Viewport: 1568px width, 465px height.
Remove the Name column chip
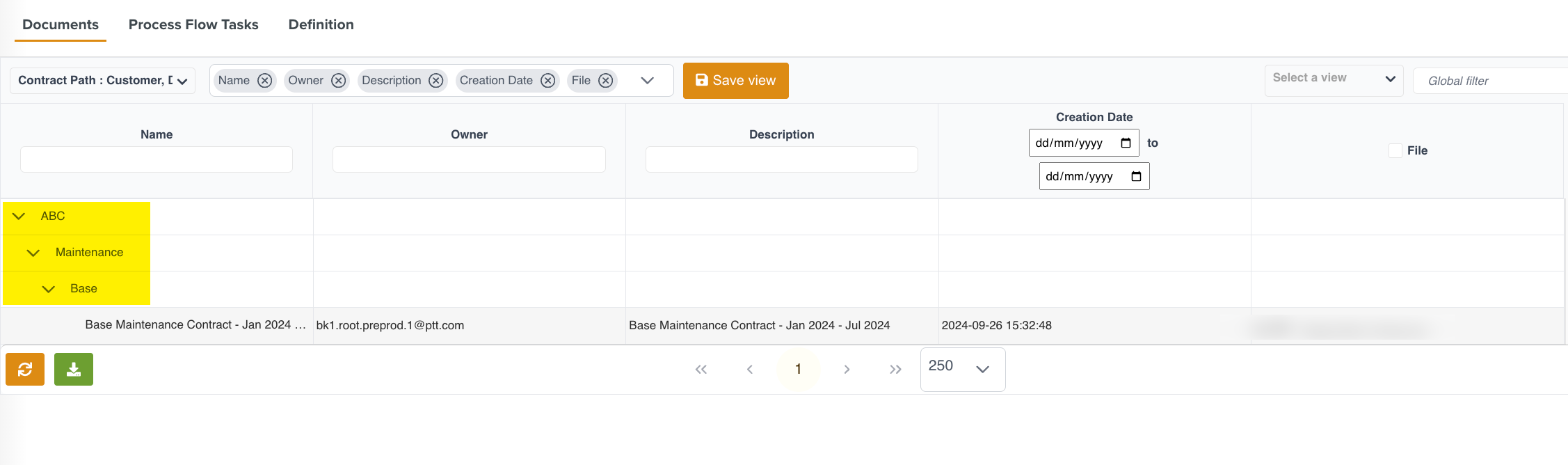(x=264, y=81)
